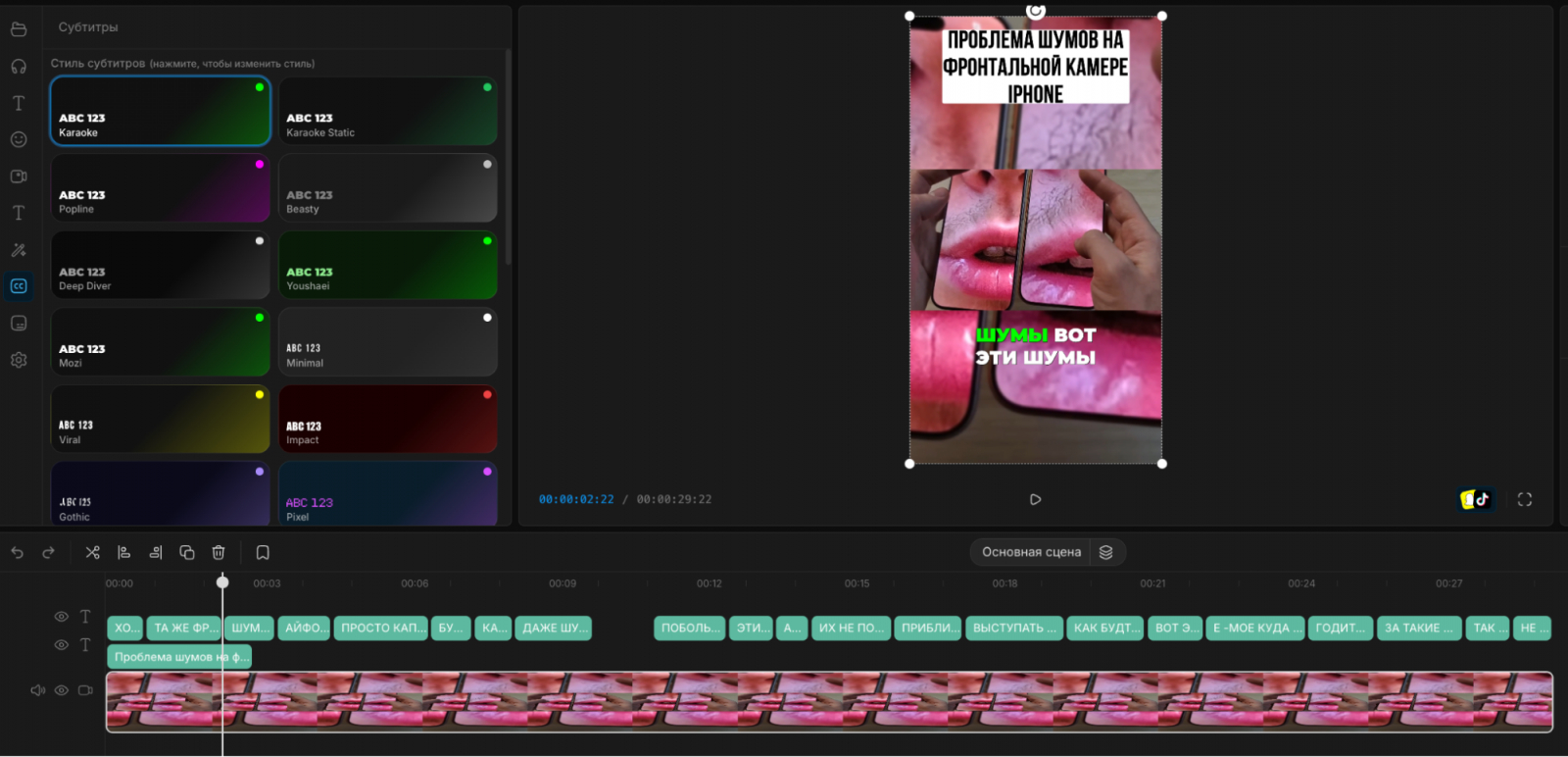This screenshot has width=1568, height=757.
Task: Add a bookmark marker on timeline
Action: [263, 553]
